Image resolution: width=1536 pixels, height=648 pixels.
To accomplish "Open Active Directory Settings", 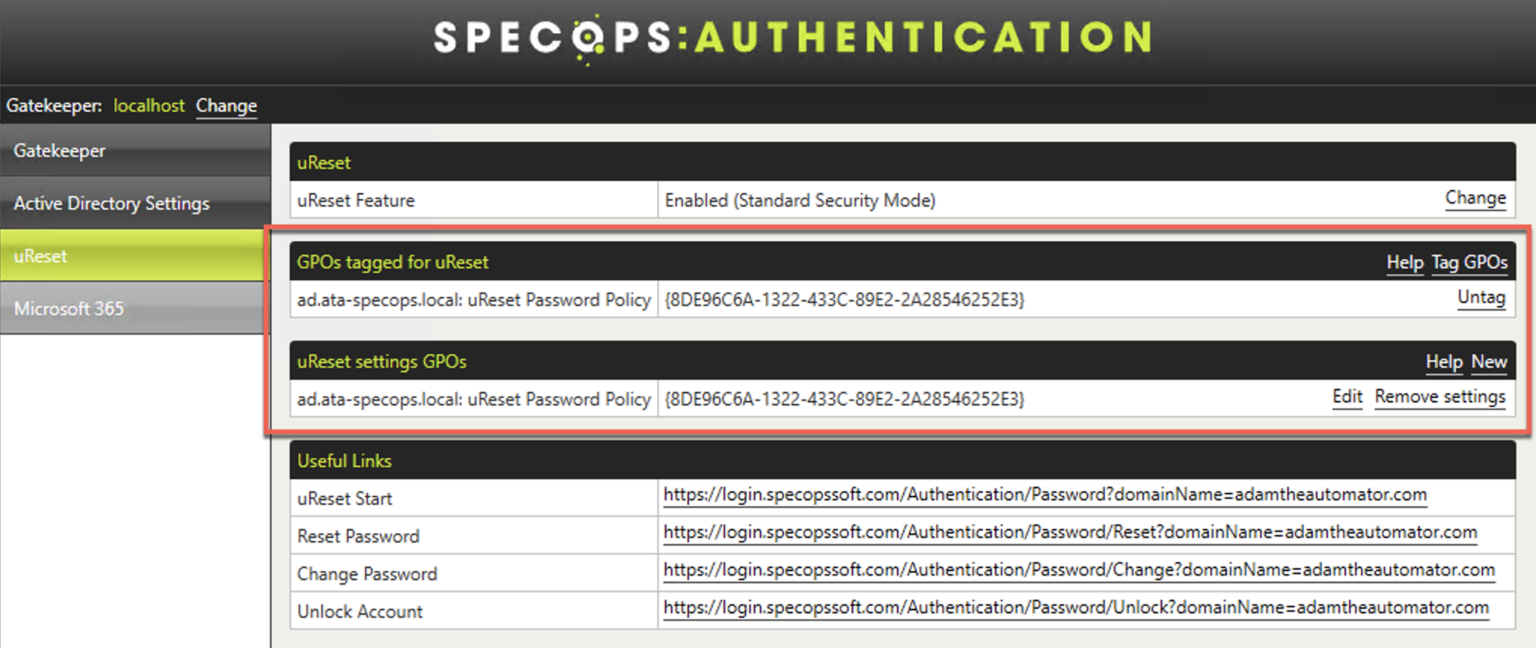I will (110, 202).
